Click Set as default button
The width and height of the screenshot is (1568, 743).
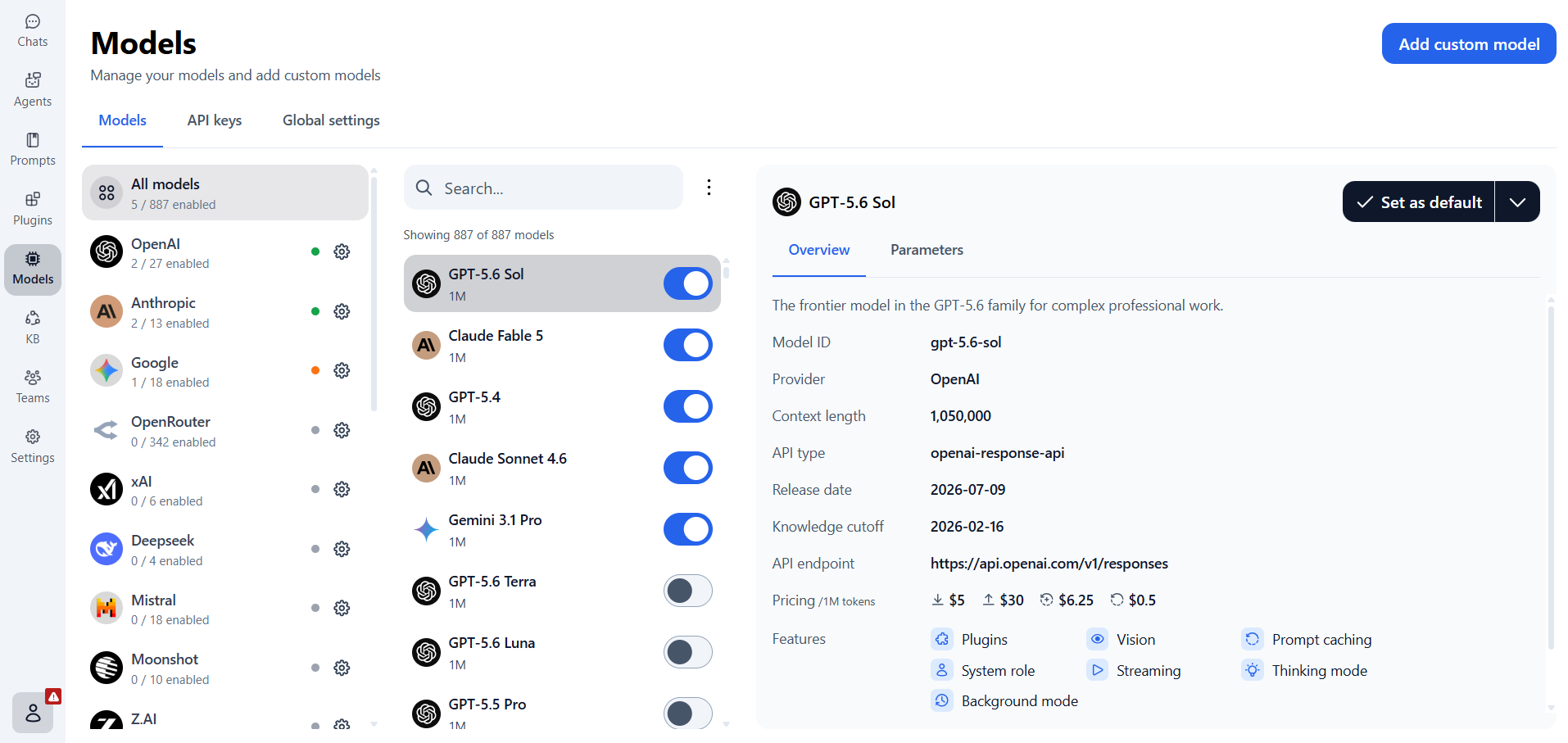(x=1419, y=202)
